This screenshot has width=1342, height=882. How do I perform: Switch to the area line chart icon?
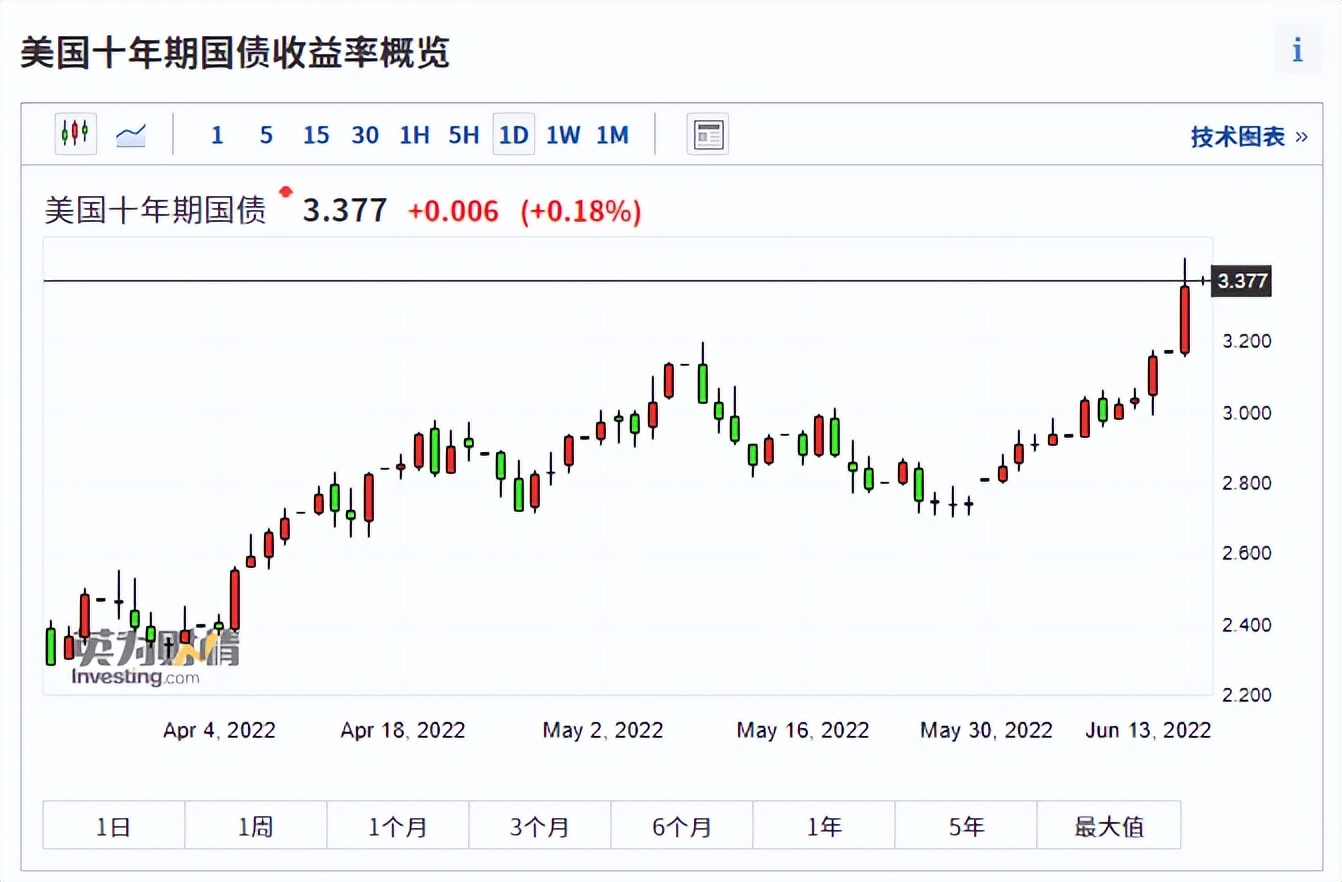[131, 135]
